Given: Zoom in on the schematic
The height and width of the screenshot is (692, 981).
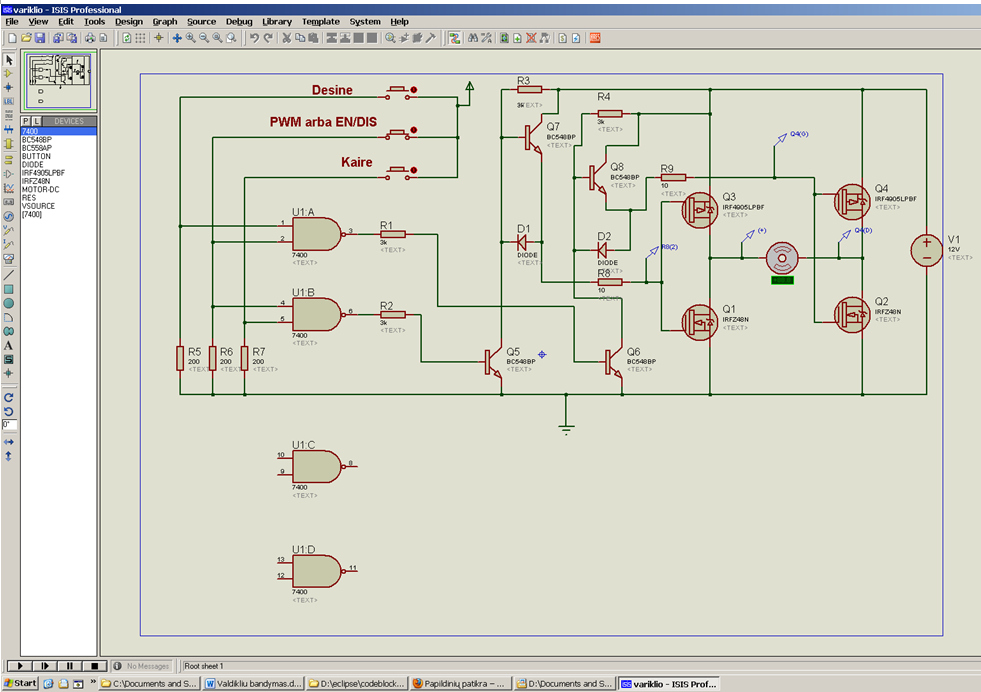Looking at the screenshot, I should pos(191,38).
